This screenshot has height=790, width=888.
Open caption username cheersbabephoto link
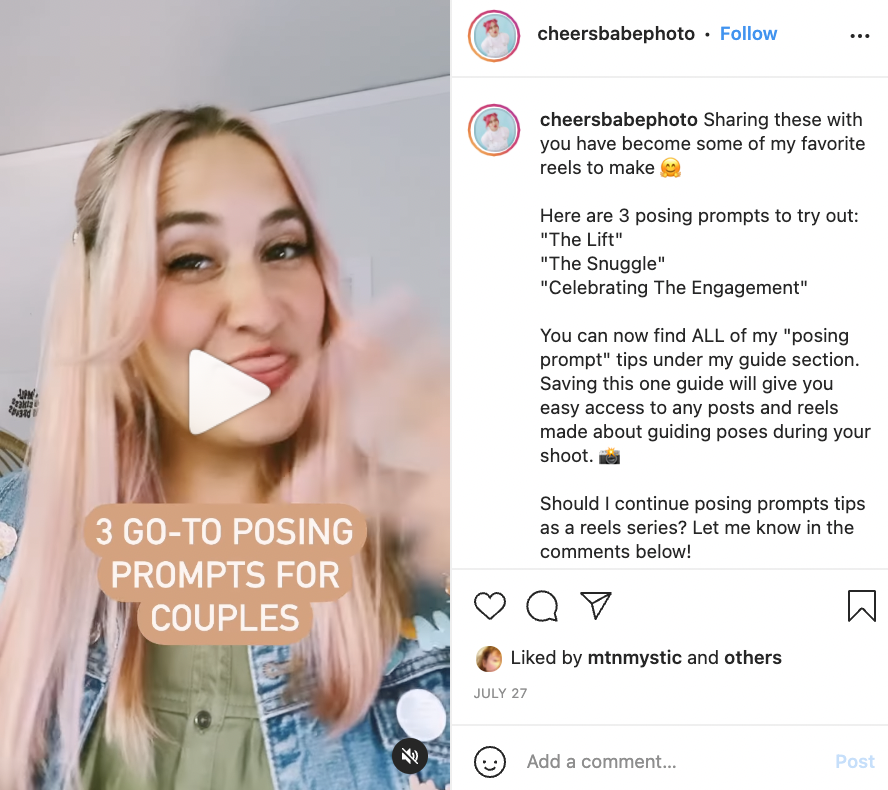tap(618, 120)
